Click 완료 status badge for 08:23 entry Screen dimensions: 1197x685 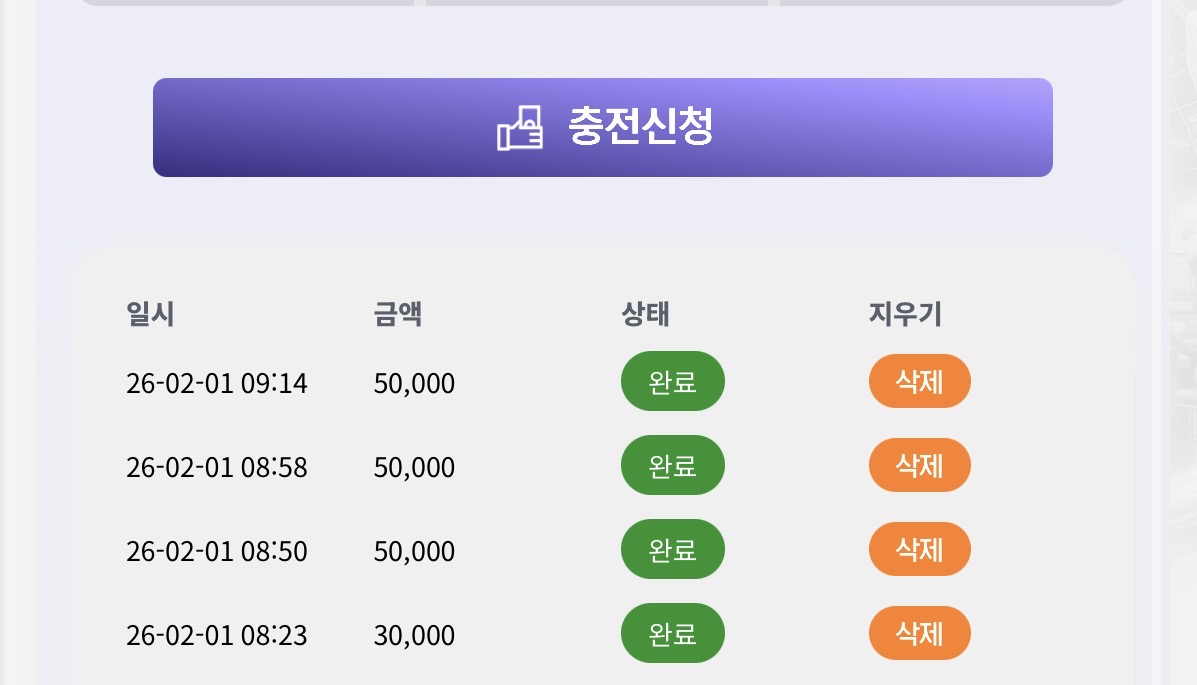click(672, 633)
